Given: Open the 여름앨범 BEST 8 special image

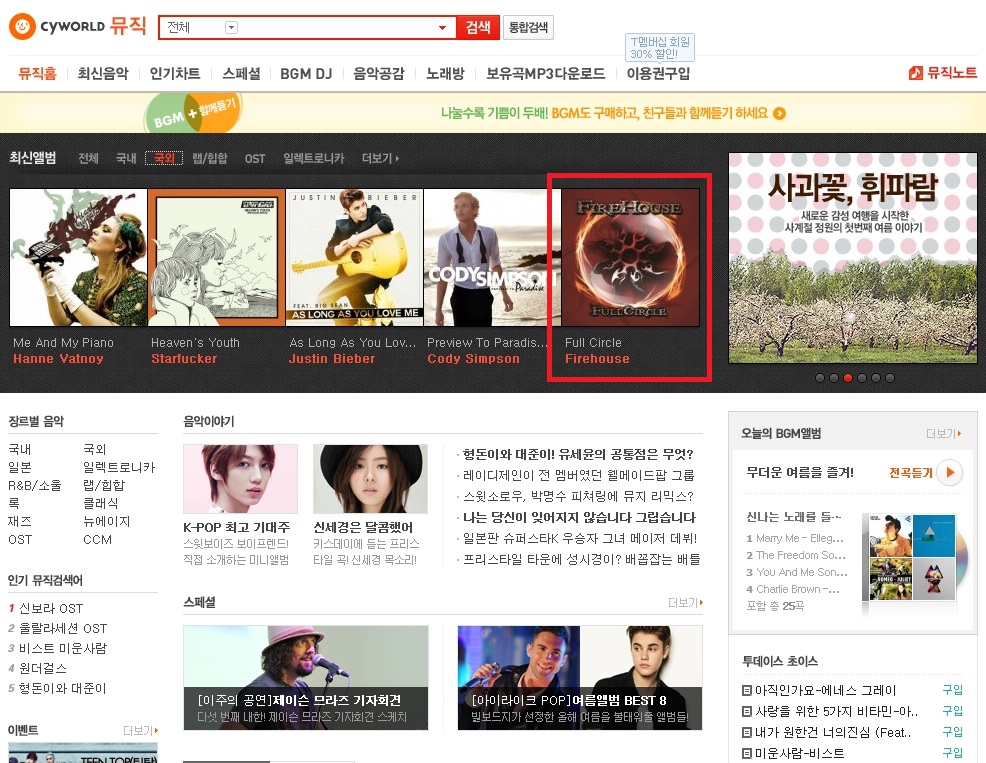Looking at the screenshot, I should 580,677.
